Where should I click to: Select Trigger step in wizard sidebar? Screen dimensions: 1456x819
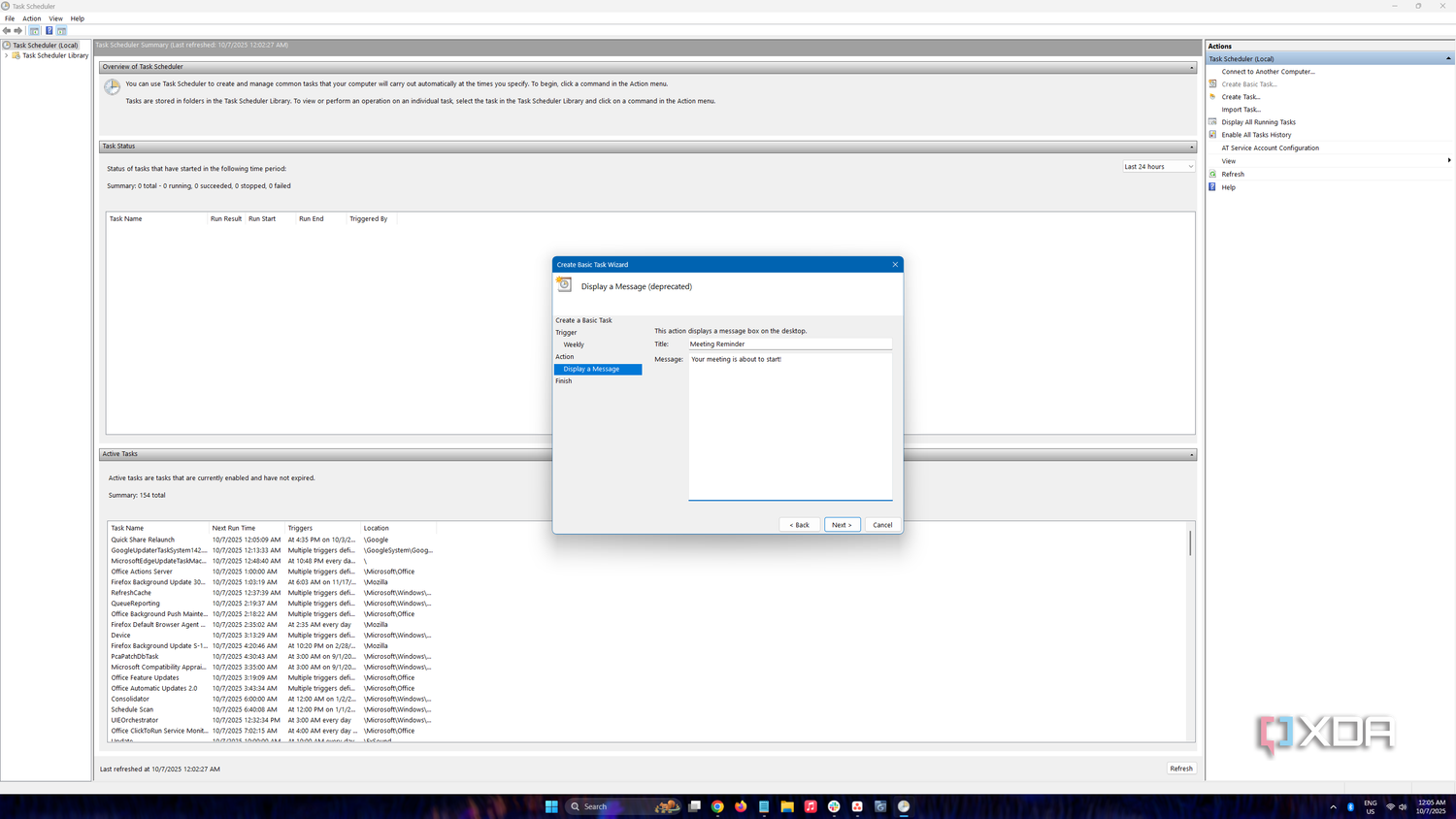click(x=566, y=333)
